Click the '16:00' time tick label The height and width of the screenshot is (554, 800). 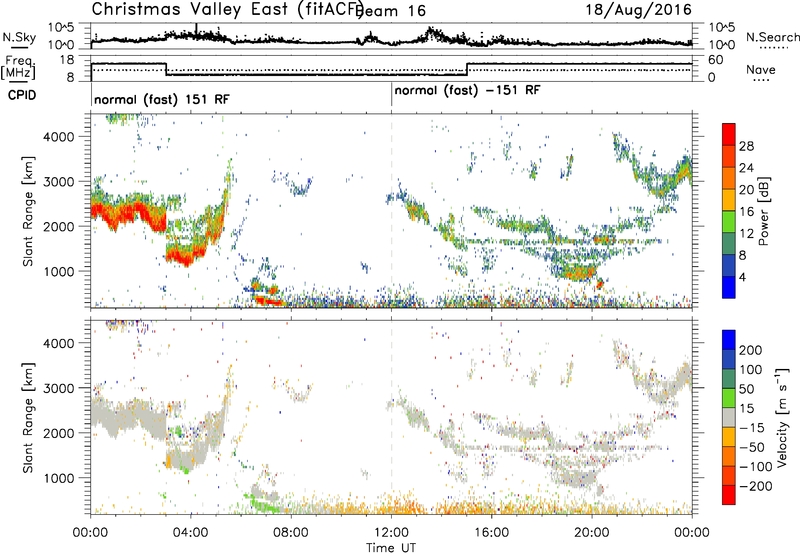tap(491, 533)
